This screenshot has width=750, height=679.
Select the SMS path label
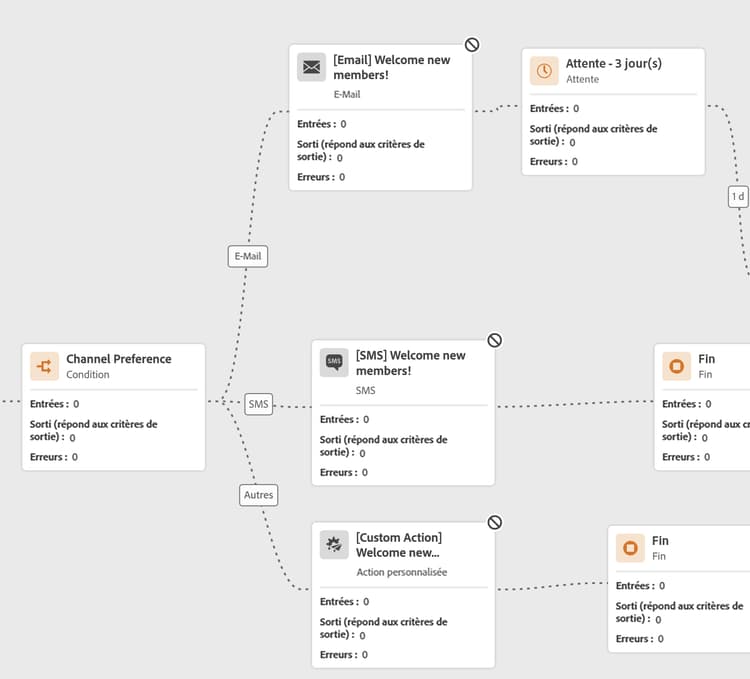tap(259, 404)
